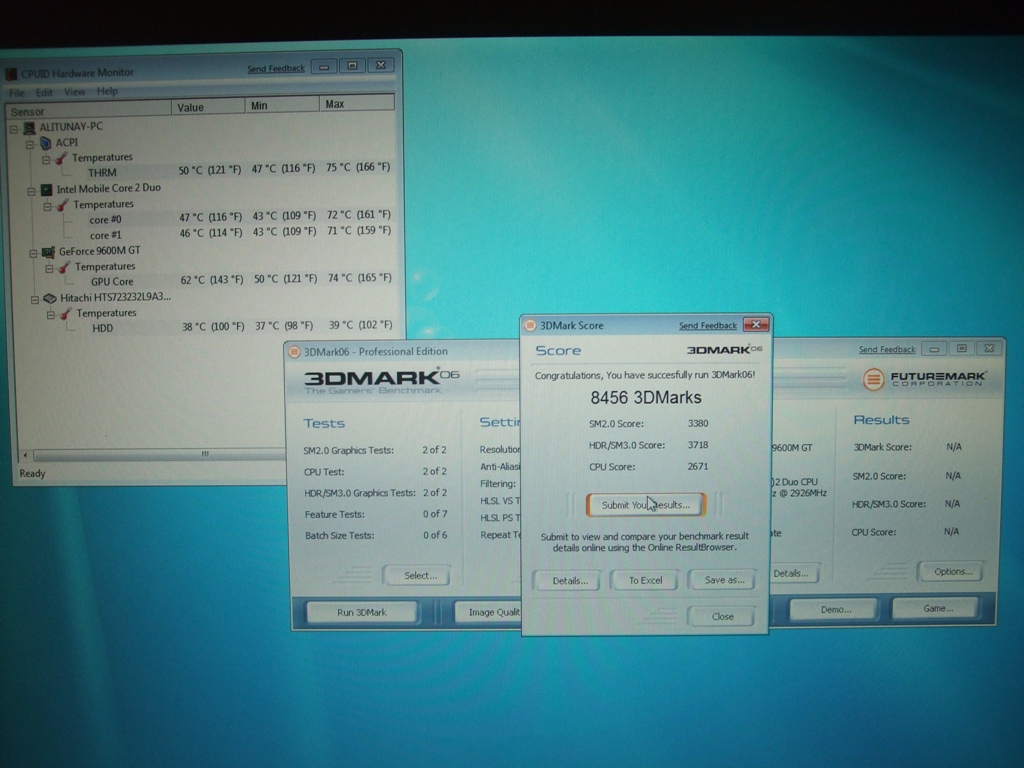Click the Min column header
The height and width of the screenshot is (768, 1024).
(x=282, y=105)
